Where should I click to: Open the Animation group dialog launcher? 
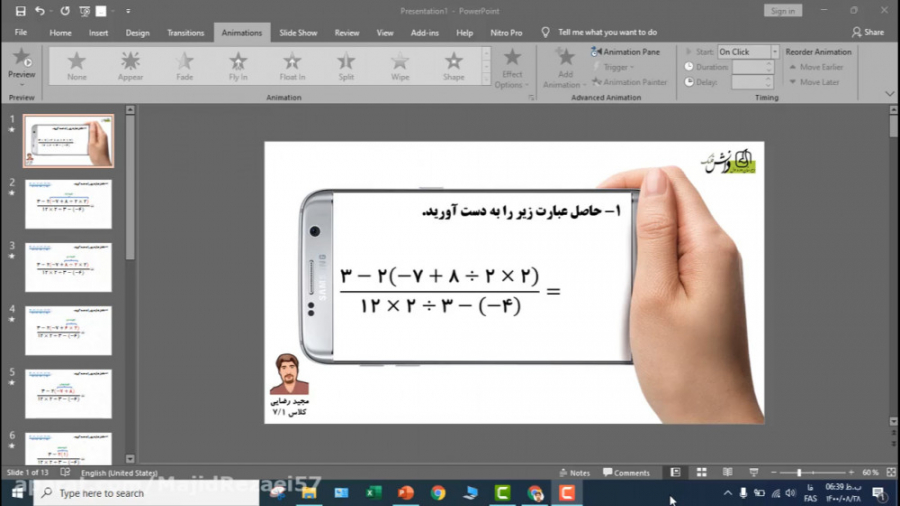click(532, 98)
